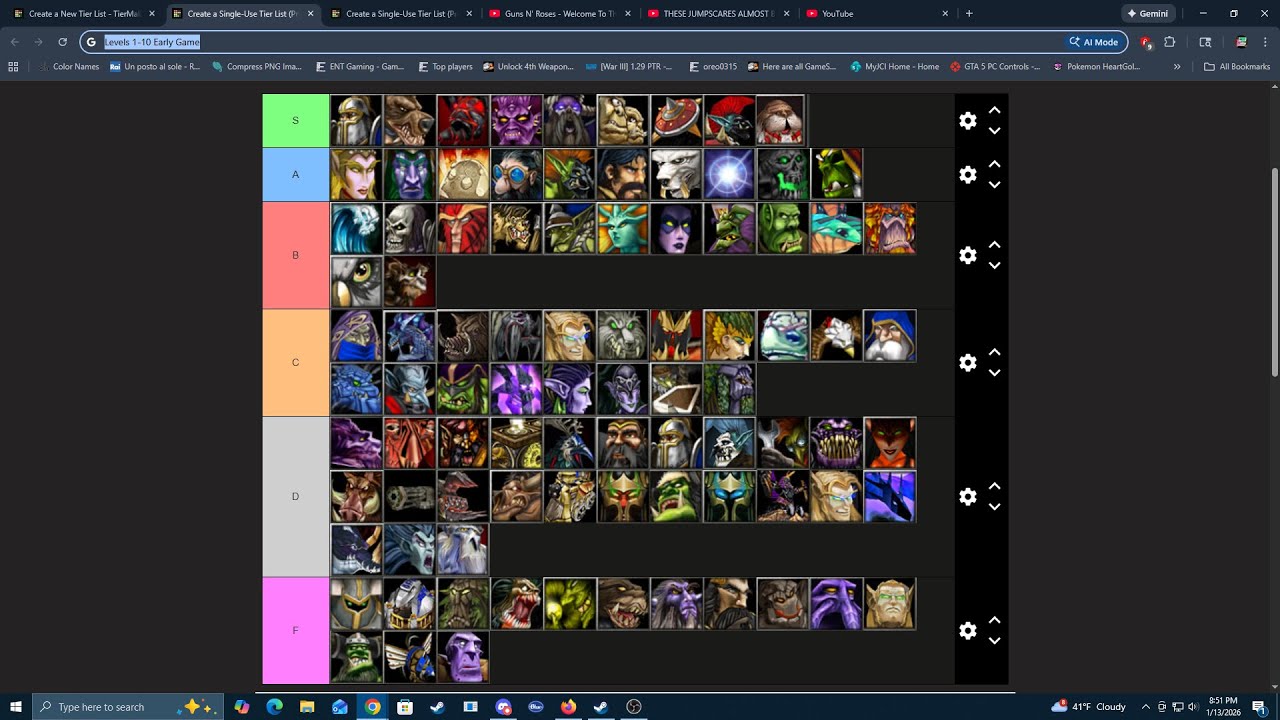Open Firefox from taskbar
Image resolution: width=1280 pixels, height=720 pixels.
pyautogui.click(x=568, y=707)
